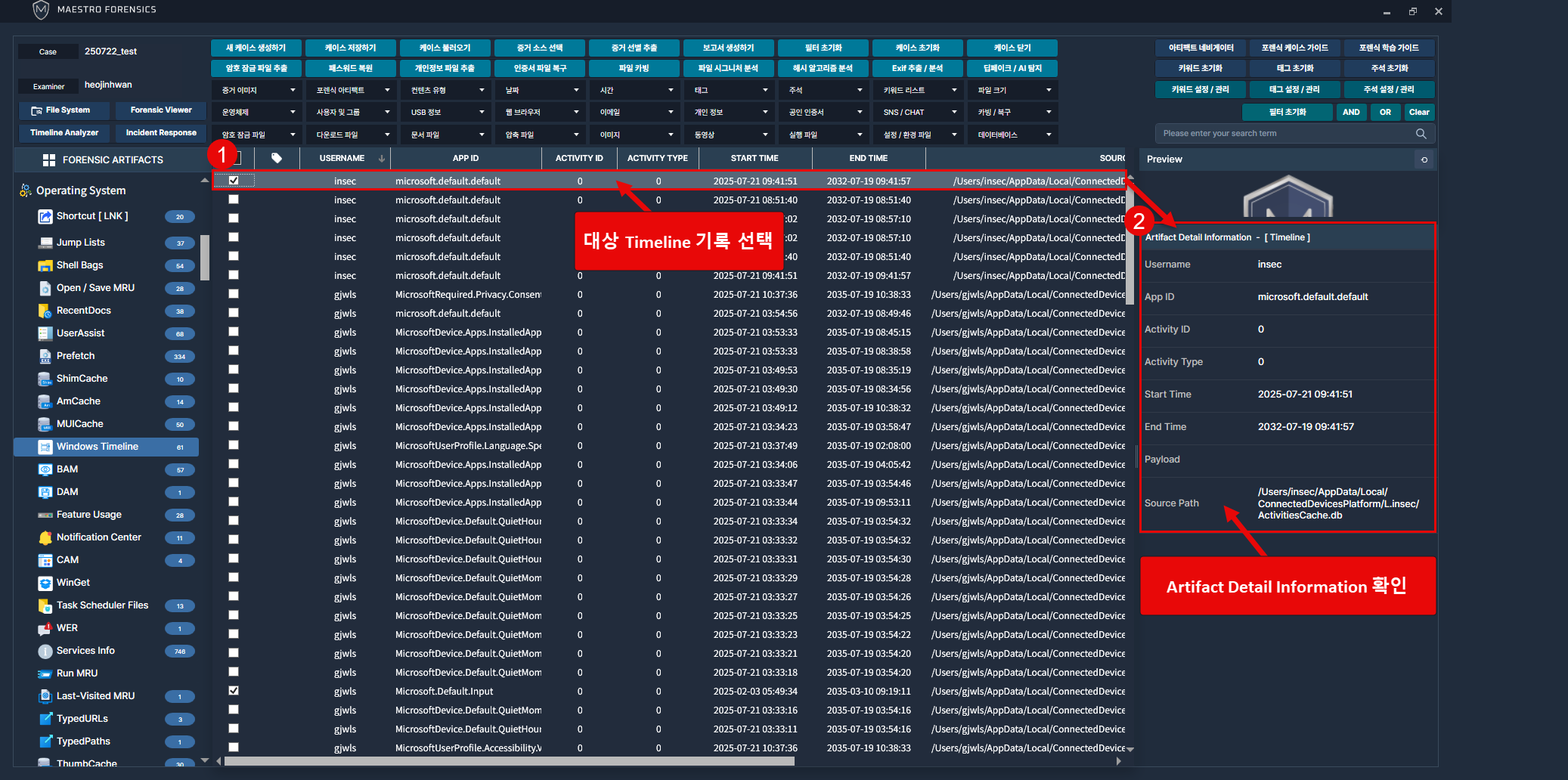Check the MicrosoftRequired.Privacy.Consent row checkbox
The height and width of the screenshot is (780, 1568).
tap(234, 294)
